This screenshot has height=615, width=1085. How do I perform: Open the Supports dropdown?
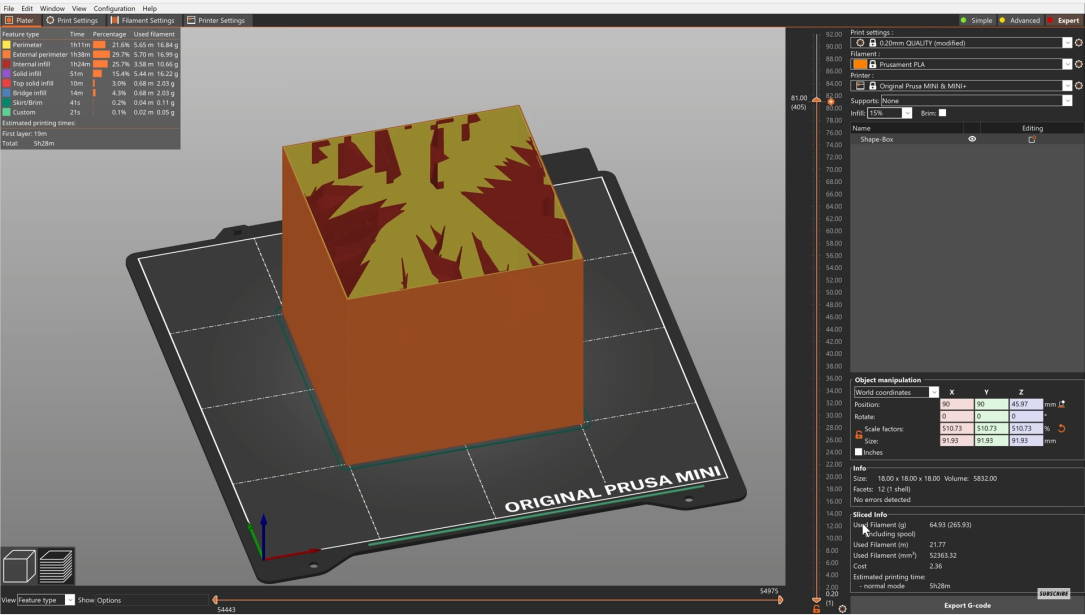pyautogui.click(x=1067, y=100)
